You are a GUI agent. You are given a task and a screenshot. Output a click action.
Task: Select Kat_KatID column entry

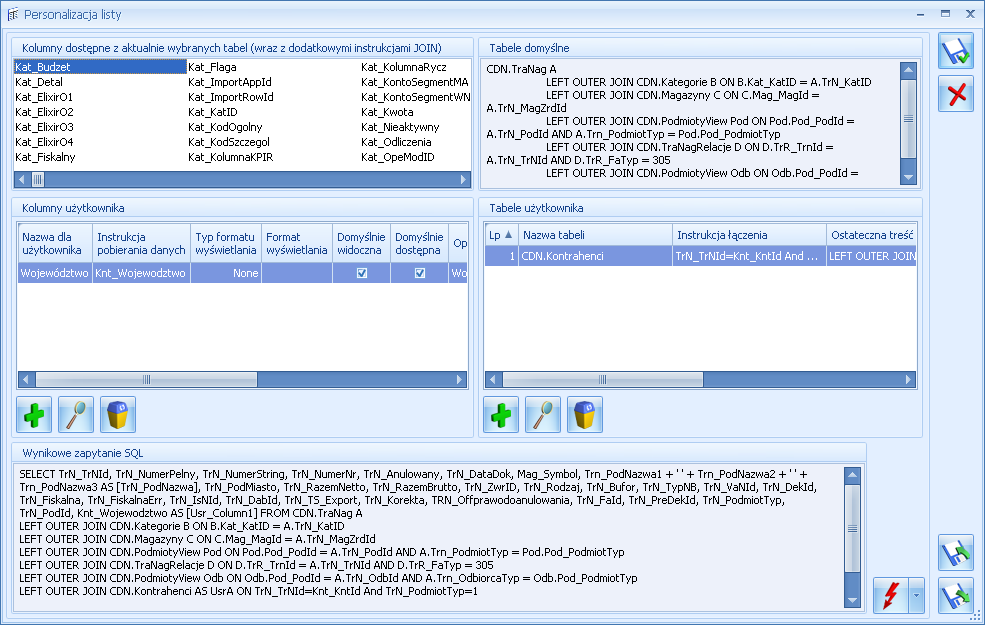[213, 112]
